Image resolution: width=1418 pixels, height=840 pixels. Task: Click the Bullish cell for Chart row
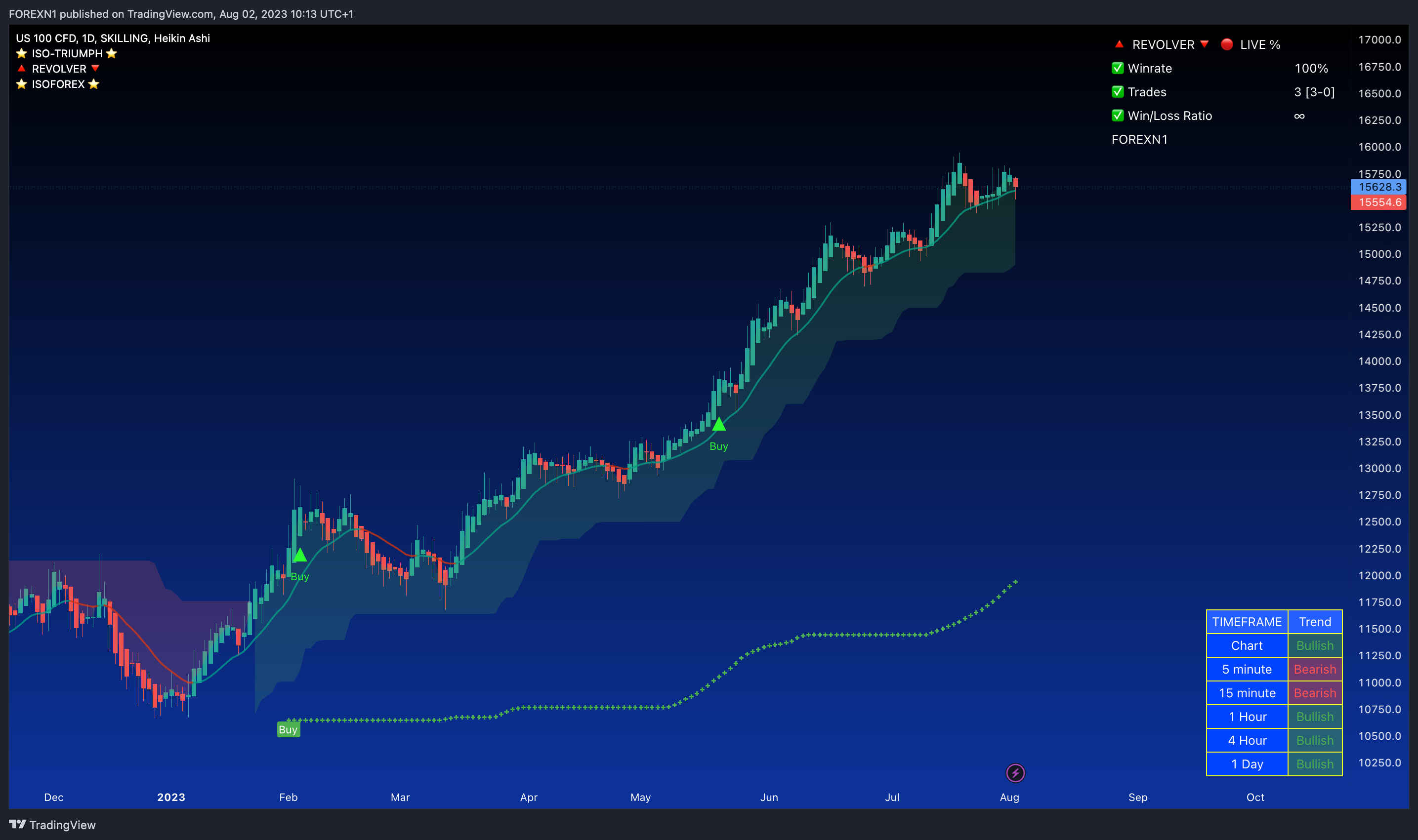(1315, 645)
